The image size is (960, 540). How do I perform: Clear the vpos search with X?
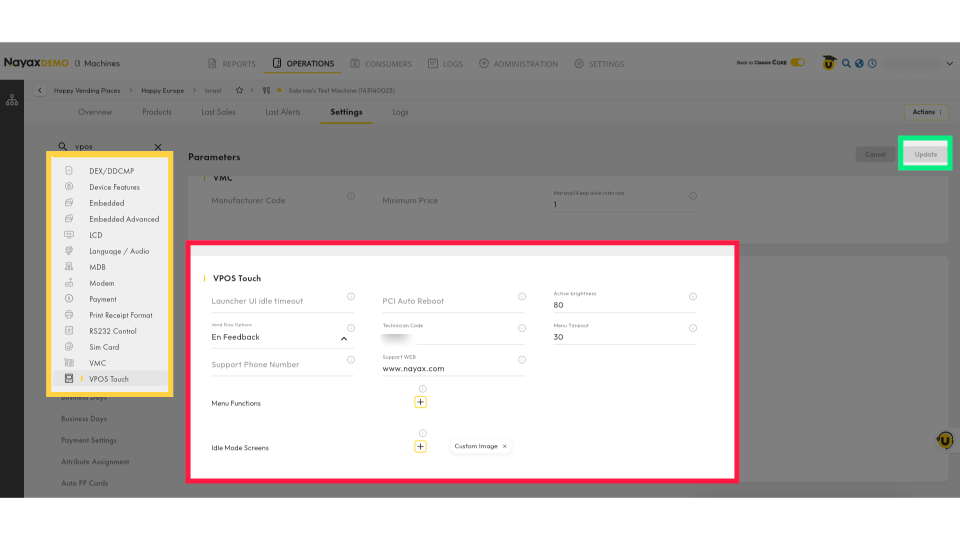[158, 147]
